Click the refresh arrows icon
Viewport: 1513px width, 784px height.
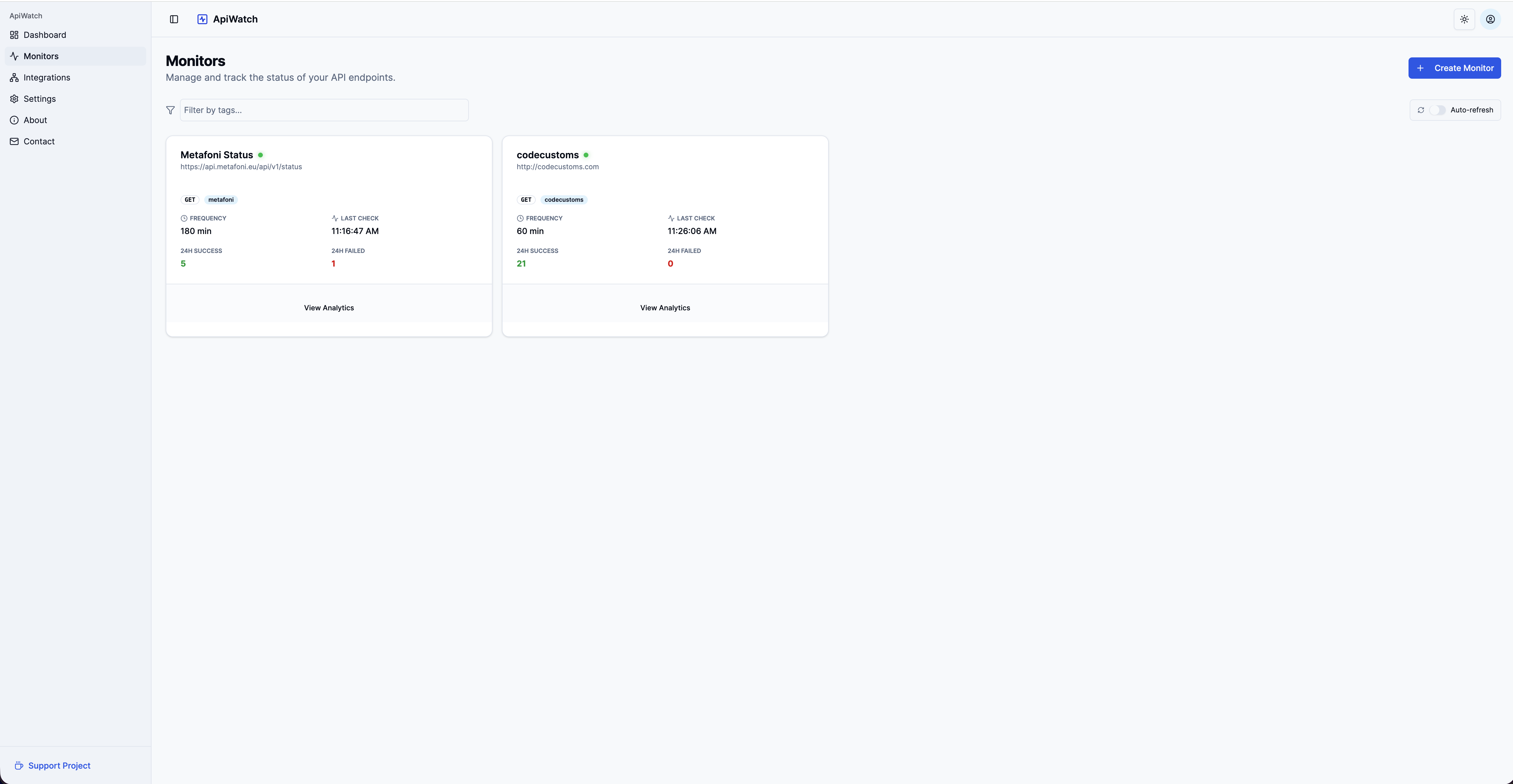(1421, 110)
